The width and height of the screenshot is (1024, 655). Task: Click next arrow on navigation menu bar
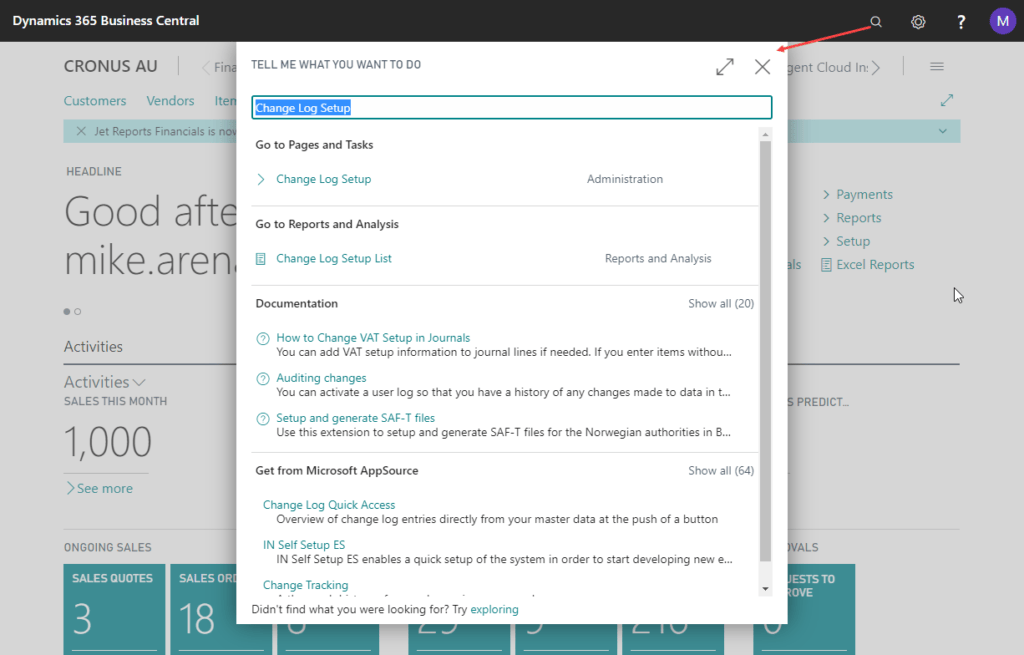coord(876,67)
